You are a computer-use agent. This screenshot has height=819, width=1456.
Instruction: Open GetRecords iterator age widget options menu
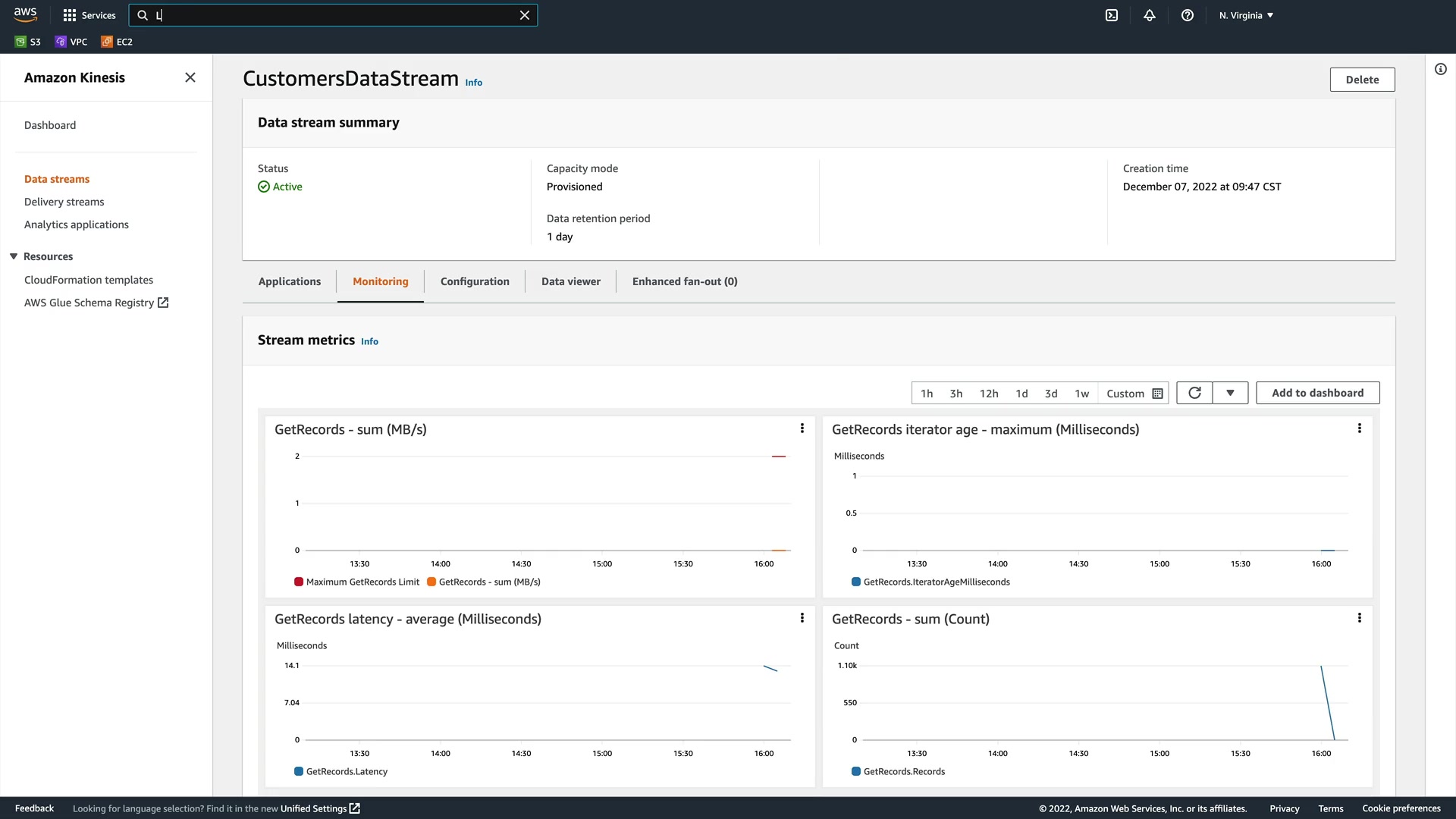click(x=1360, y=428)
